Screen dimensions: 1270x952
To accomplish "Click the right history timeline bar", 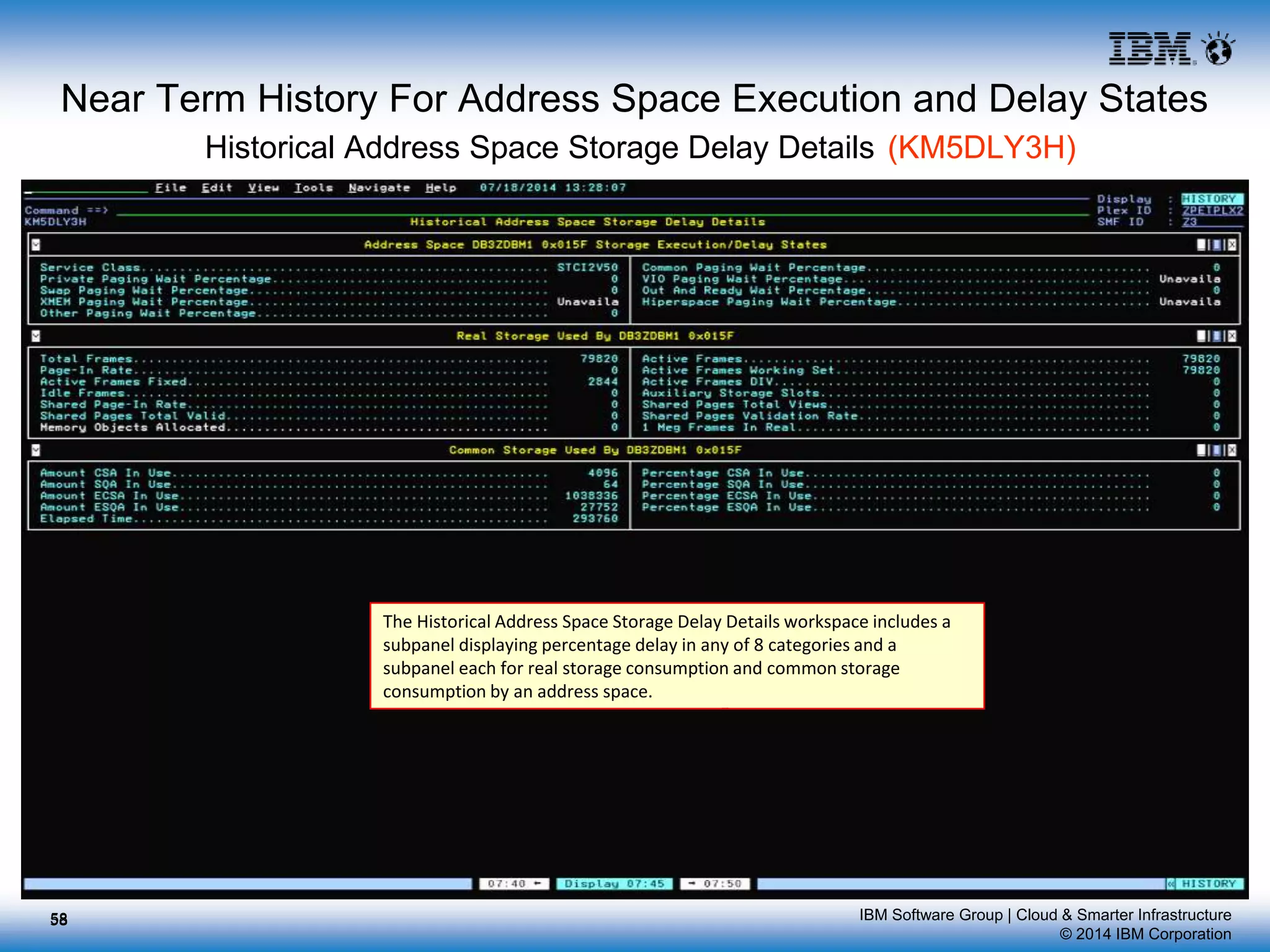I will click(x=961, y=884).
